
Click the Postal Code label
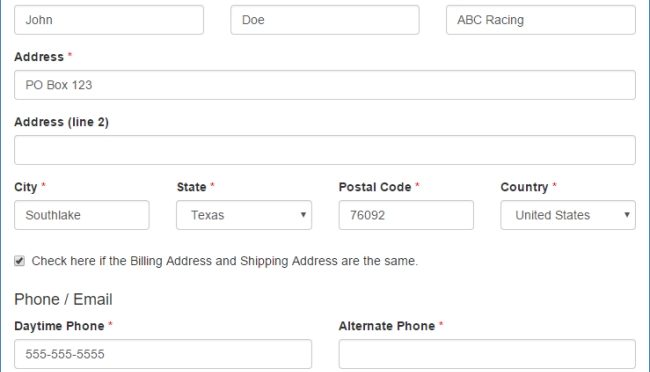pyautogui.click(x=375, y=187)
